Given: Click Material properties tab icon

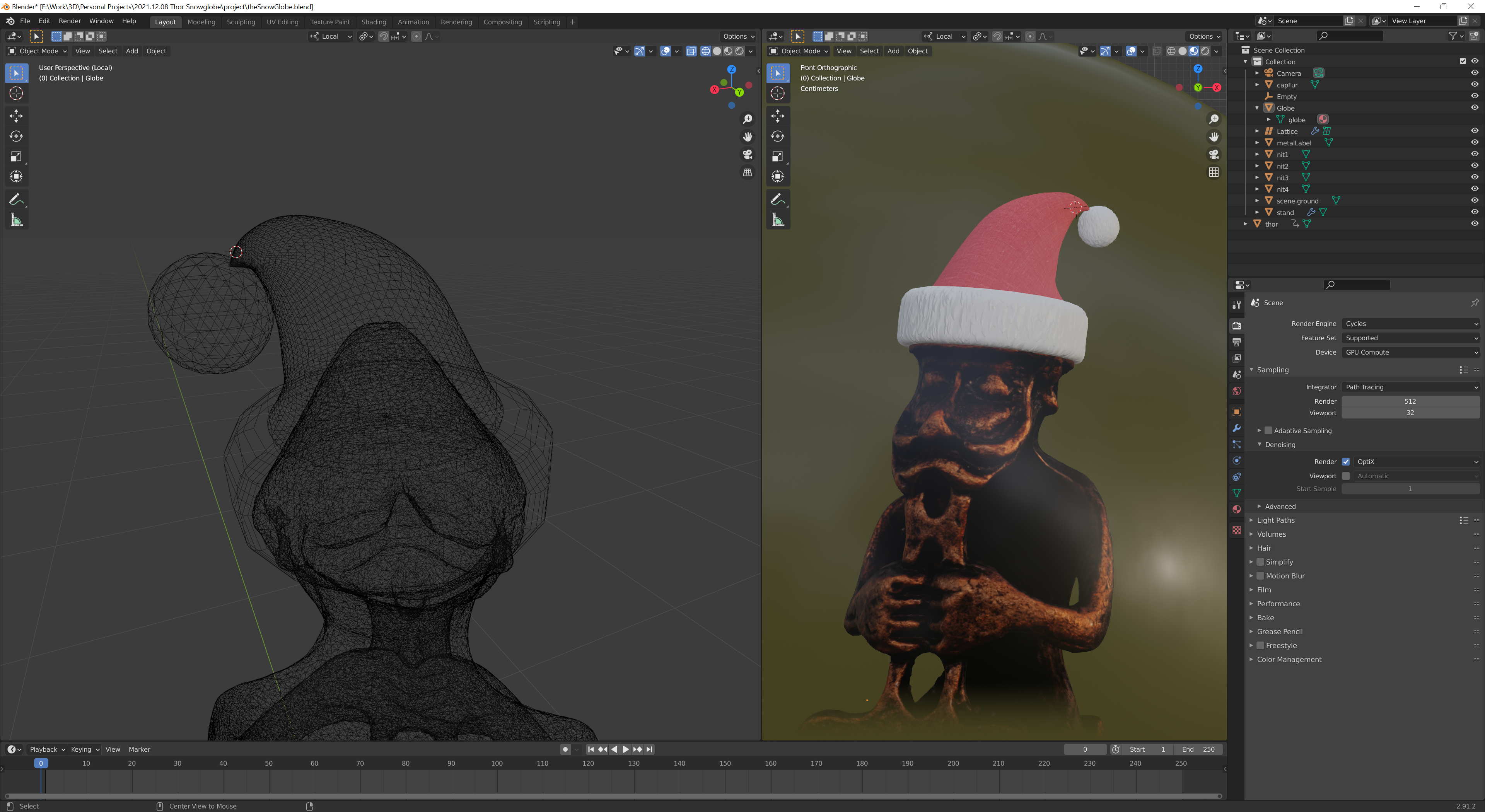Looking at the screenshot, I should click(x=1236, y=510).
